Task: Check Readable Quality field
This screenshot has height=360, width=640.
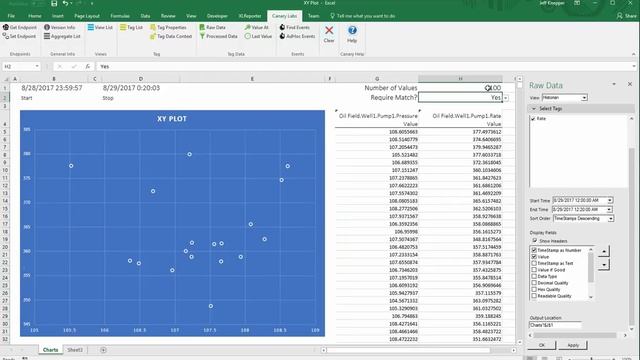Action: pos(534,296)
